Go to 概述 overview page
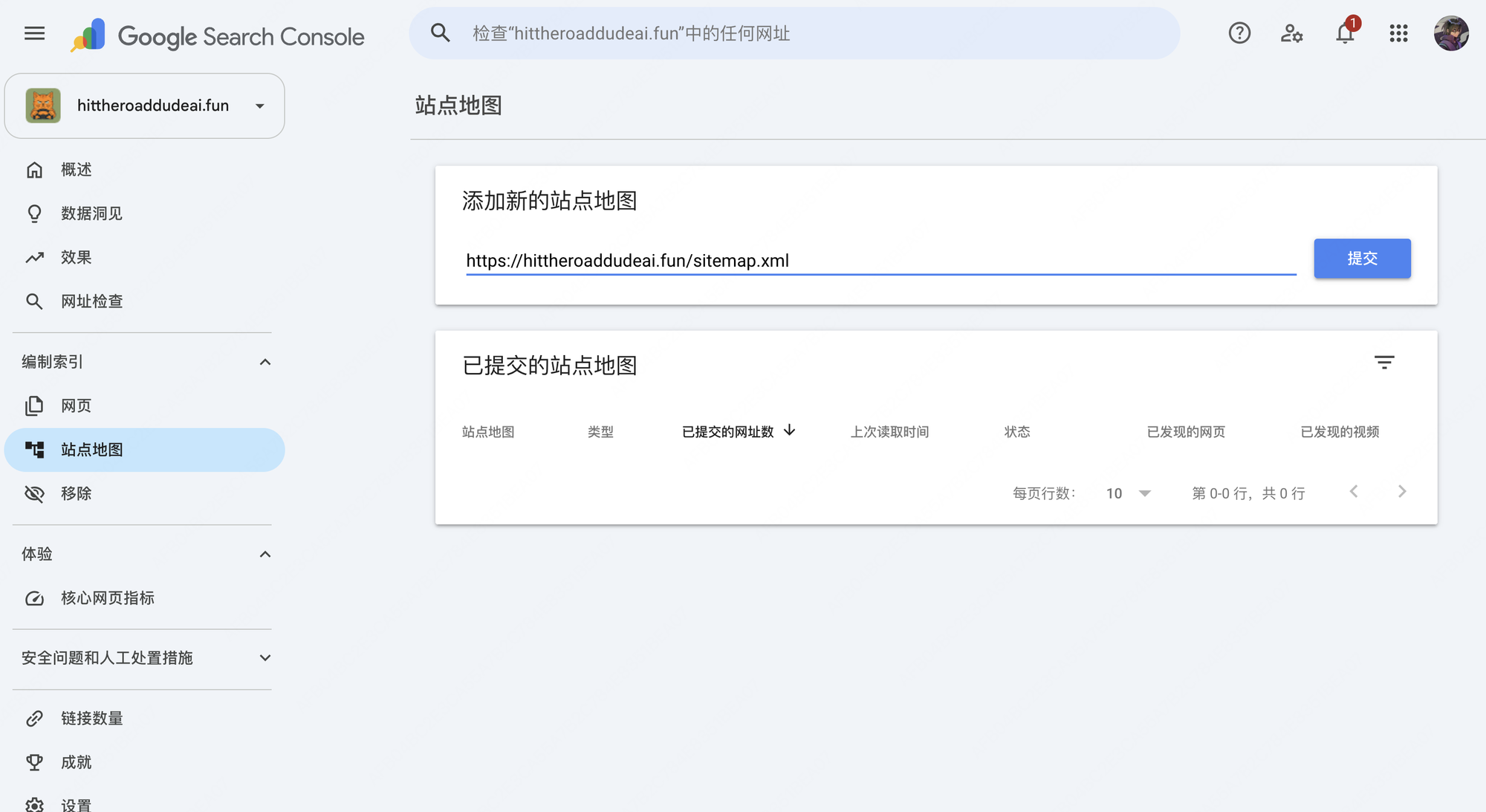Viewport: 1486px width, 812px height. tap(145, 170)
